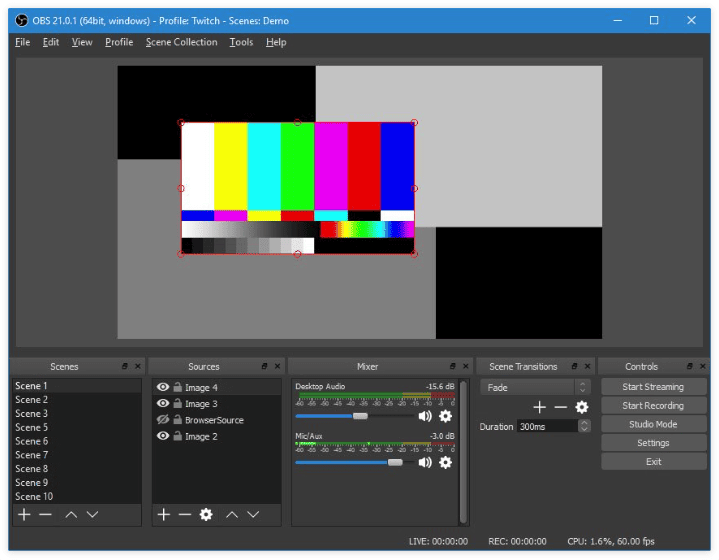Add a new source with plus icon
This screenshot has width=719, height=560.
click(x=164, y=515)
